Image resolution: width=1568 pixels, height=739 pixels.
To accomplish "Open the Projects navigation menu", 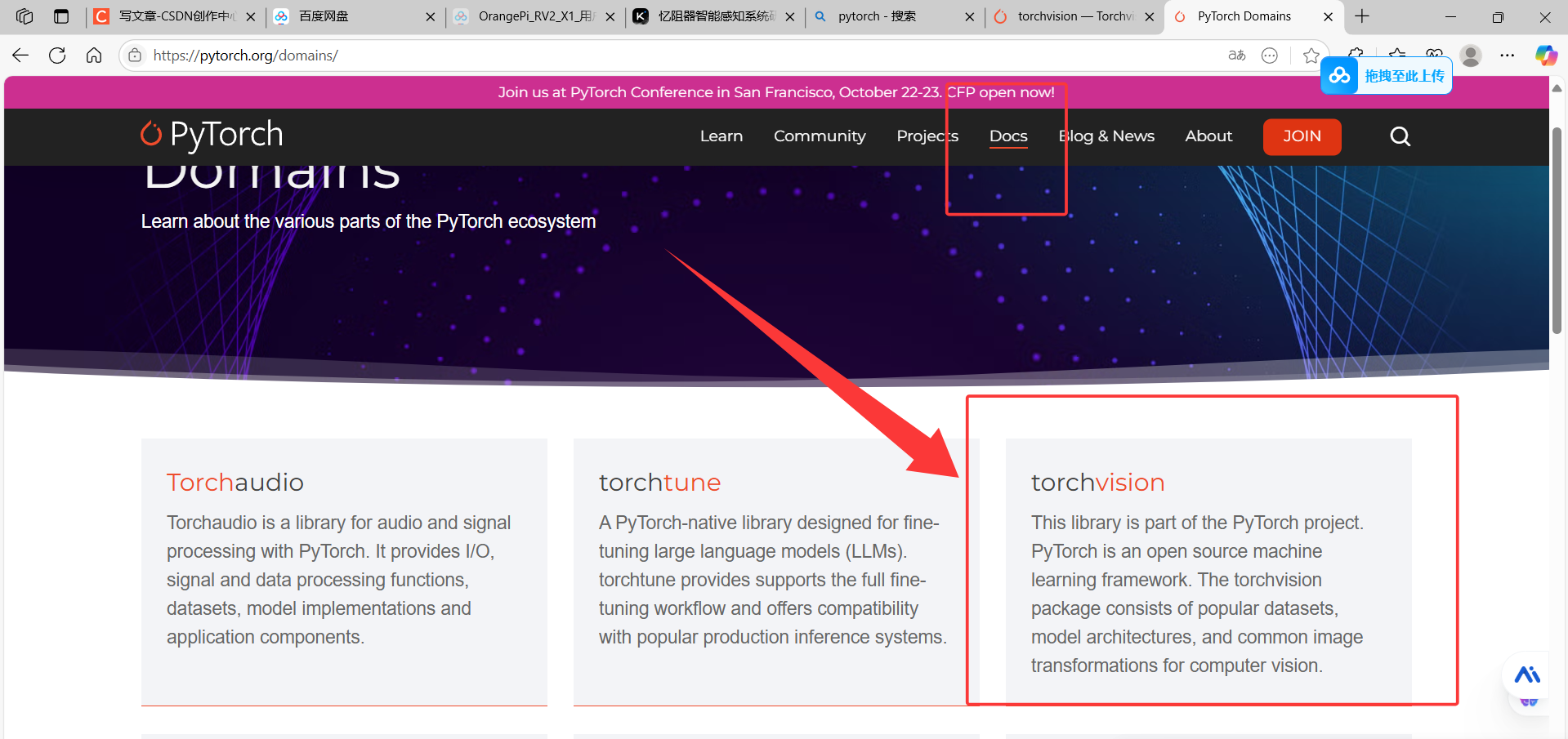I will [x=927, y=136].
